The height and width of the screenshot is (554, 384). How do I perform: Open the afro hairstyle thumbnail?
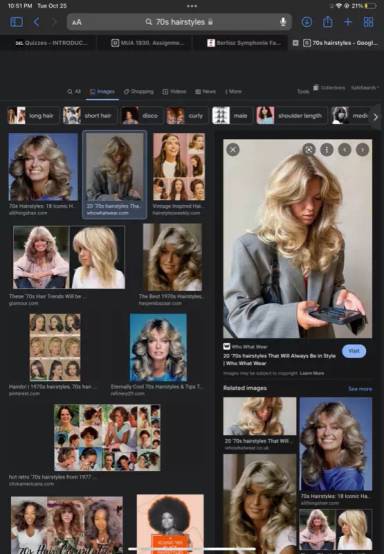click(x=170, y=524)
